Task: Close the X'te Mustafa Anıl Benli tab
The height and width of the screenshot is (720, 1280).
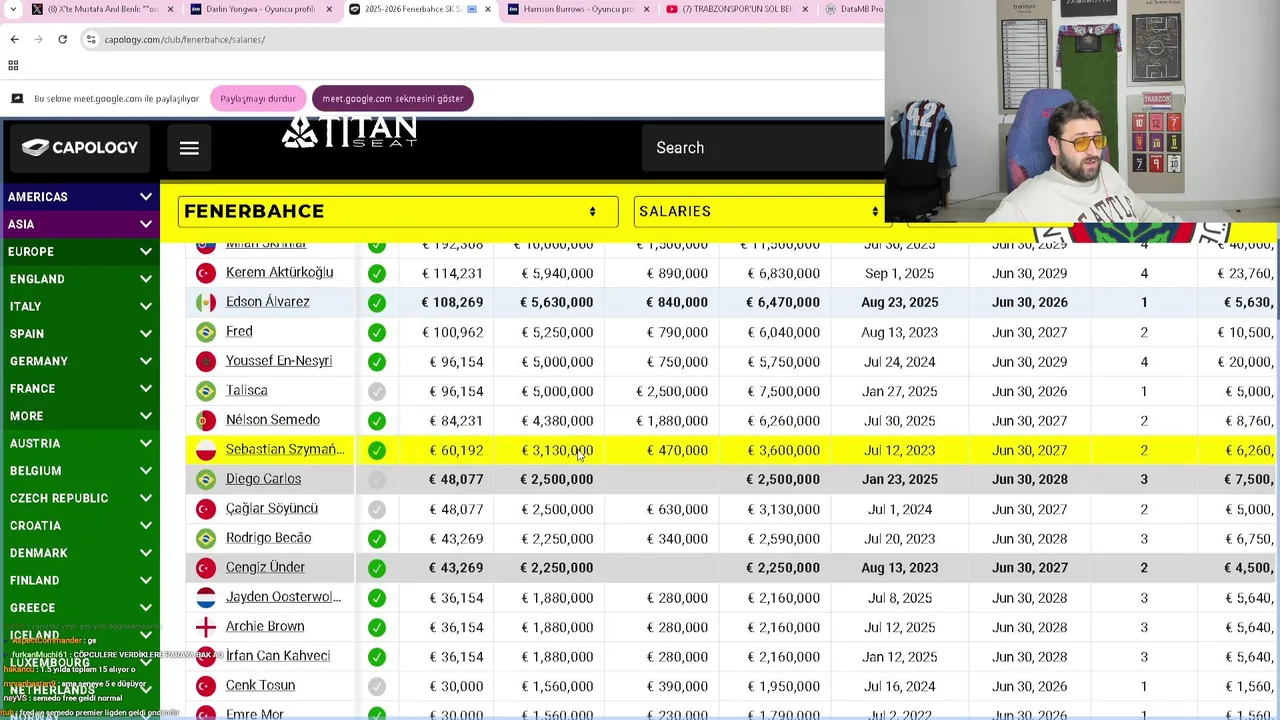Action: [x=170, y=9]
